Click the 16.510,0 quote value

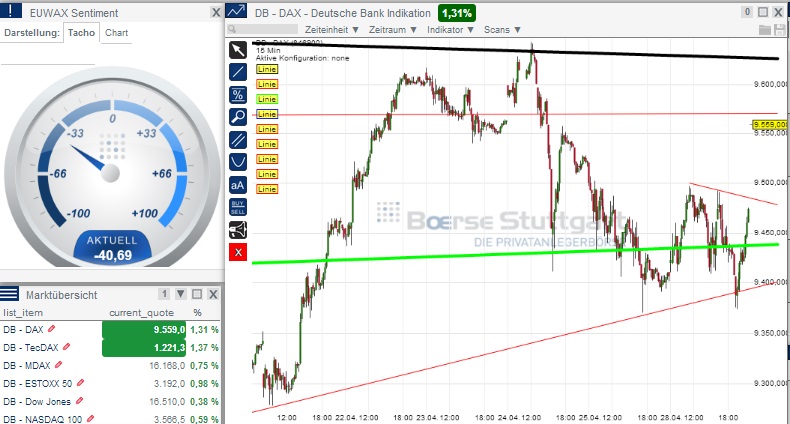tap(167, 402)
